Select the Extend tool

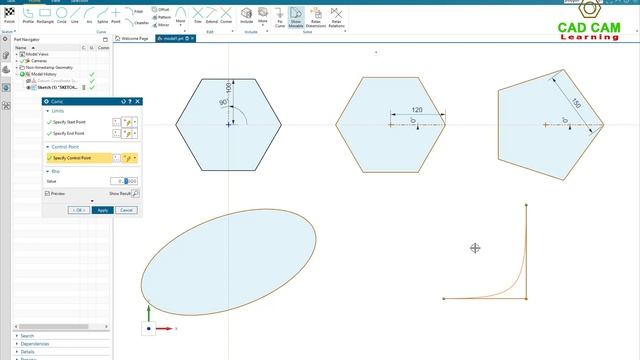[x=211, y=16]
